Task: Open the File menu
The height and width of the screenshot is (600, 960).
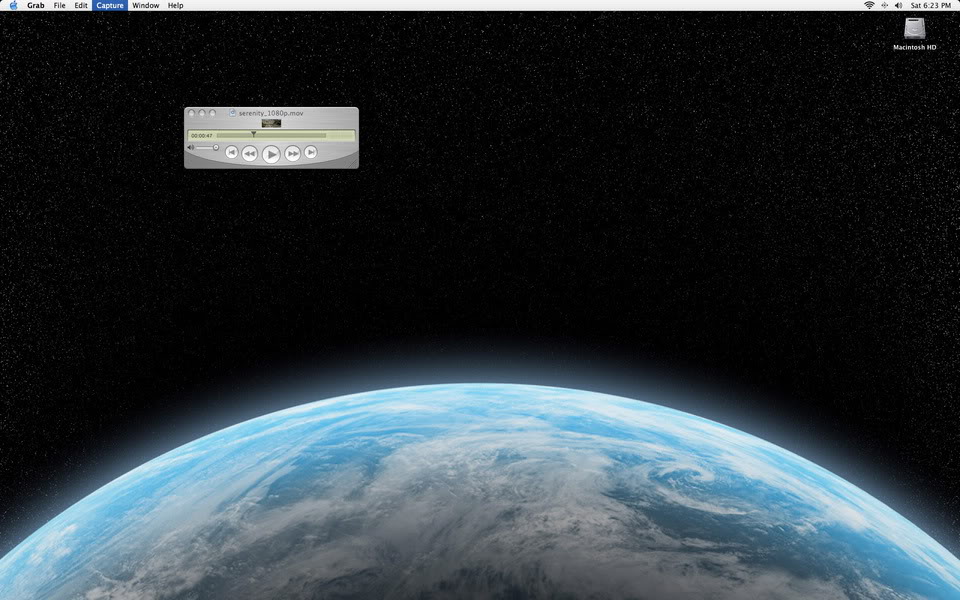Action: tap(59, 6)
